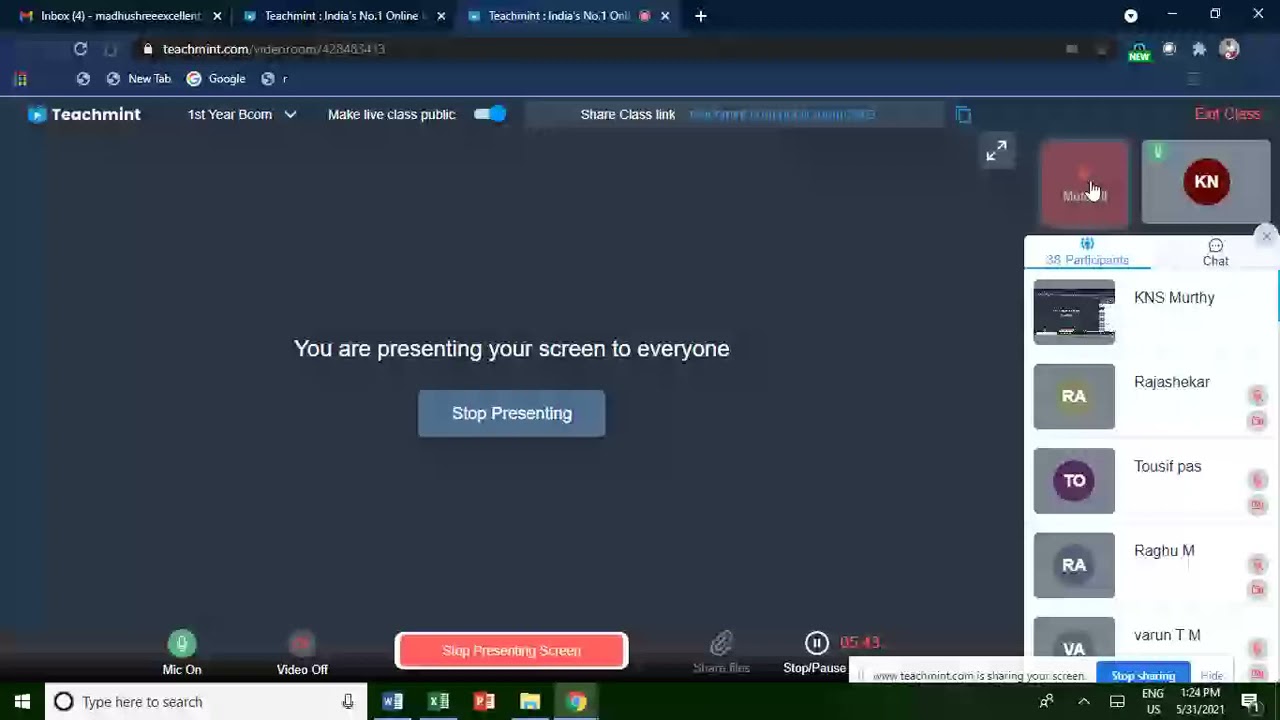The image size is (1280, 720).
Task: Open a new browser tab with plus
Action: (700, 16)
